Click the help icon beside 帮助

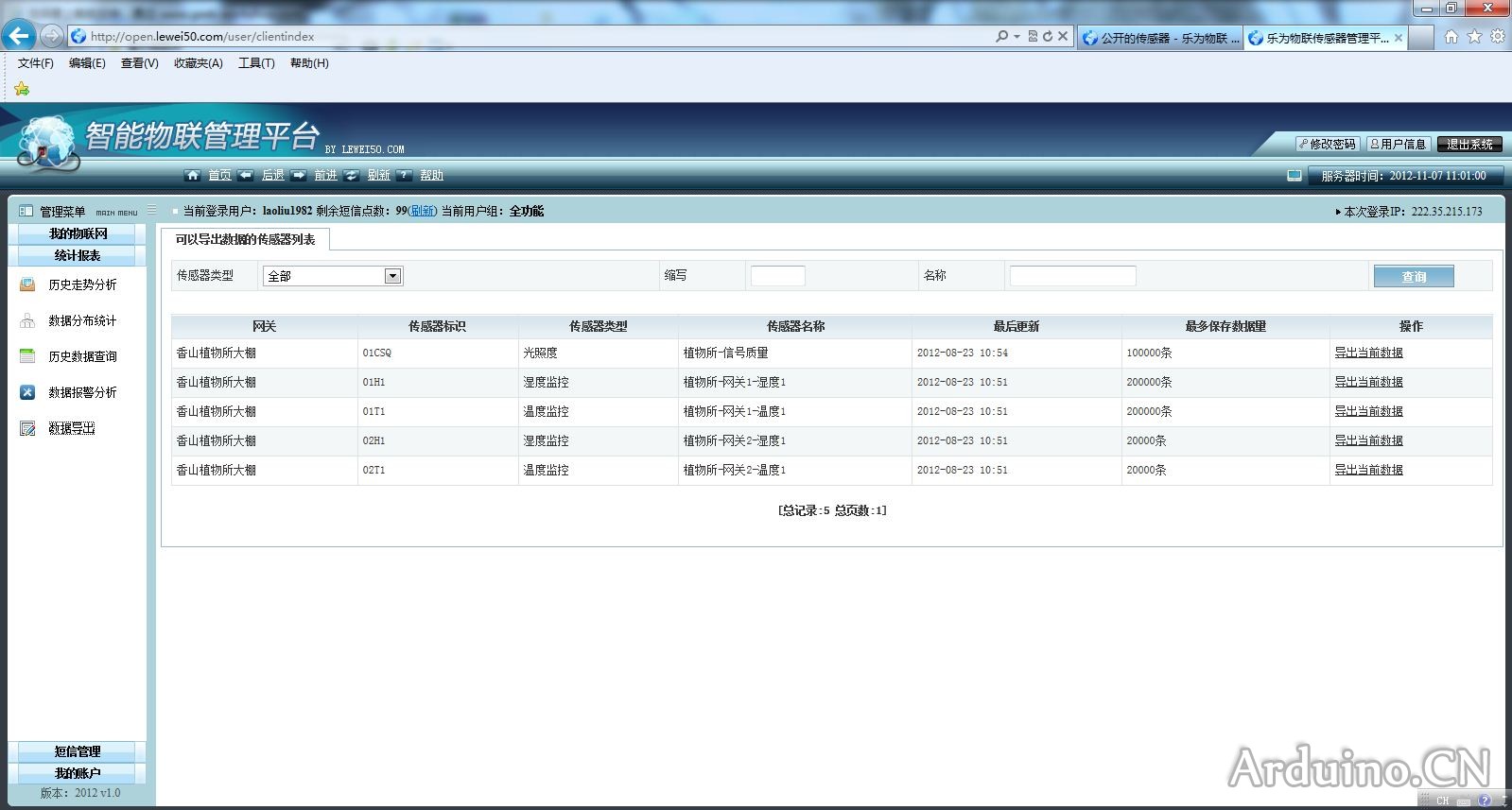(405, 175)
